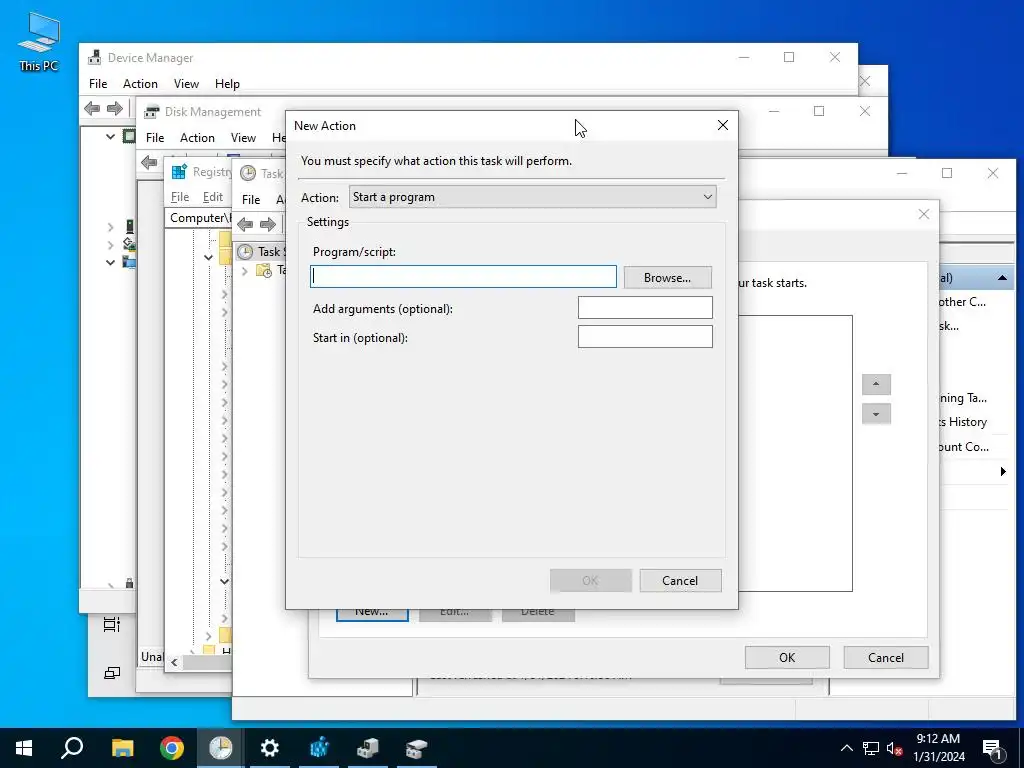Switch to Device Manager taskbar icon

point(368,748)
